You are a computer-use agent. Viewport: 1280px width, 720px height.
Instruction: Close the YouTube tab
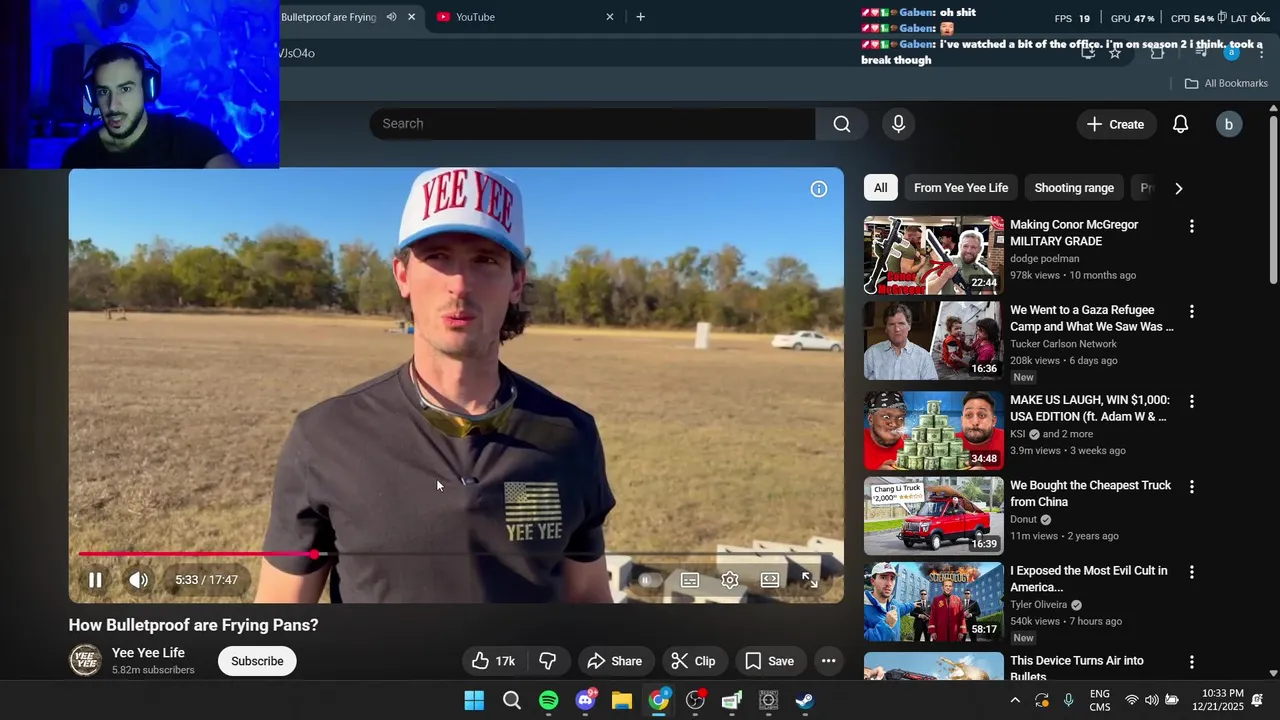(x=610, y=17)
